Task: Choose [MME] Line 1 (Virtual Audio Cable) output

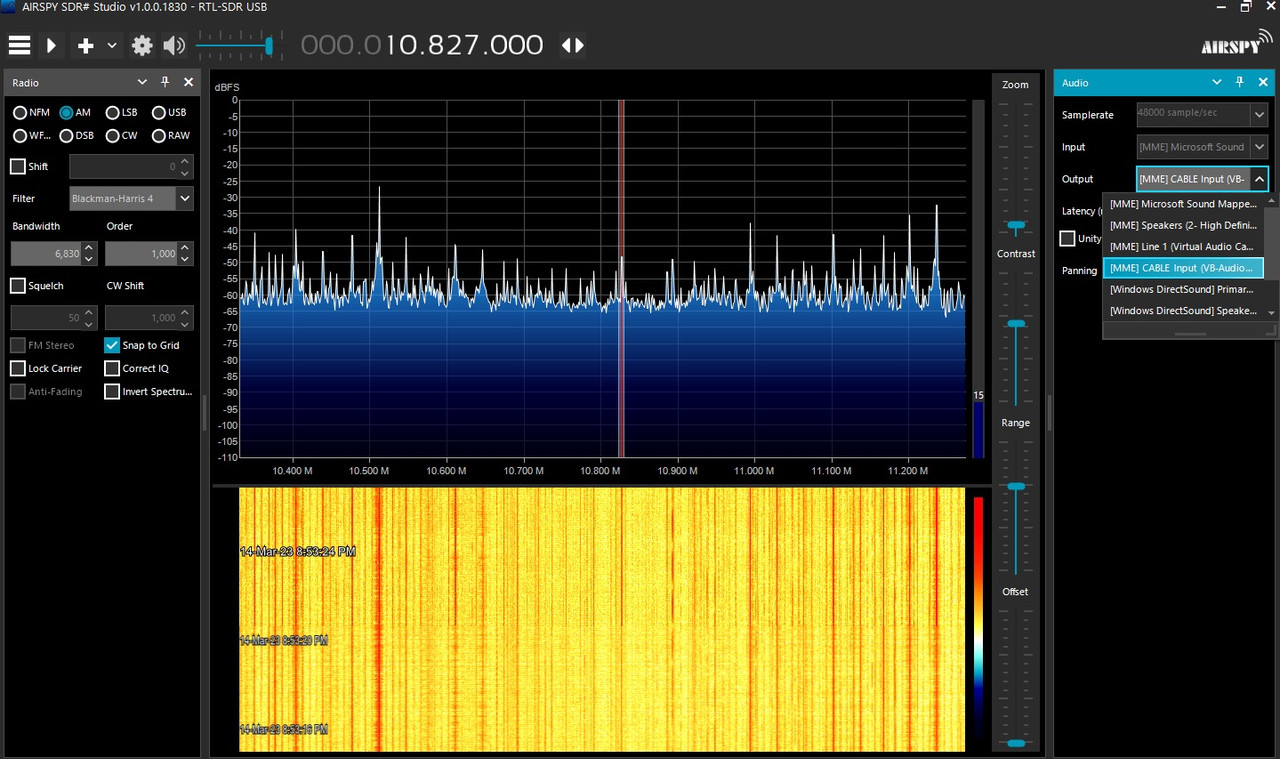Action: [x=1183, y=246]
